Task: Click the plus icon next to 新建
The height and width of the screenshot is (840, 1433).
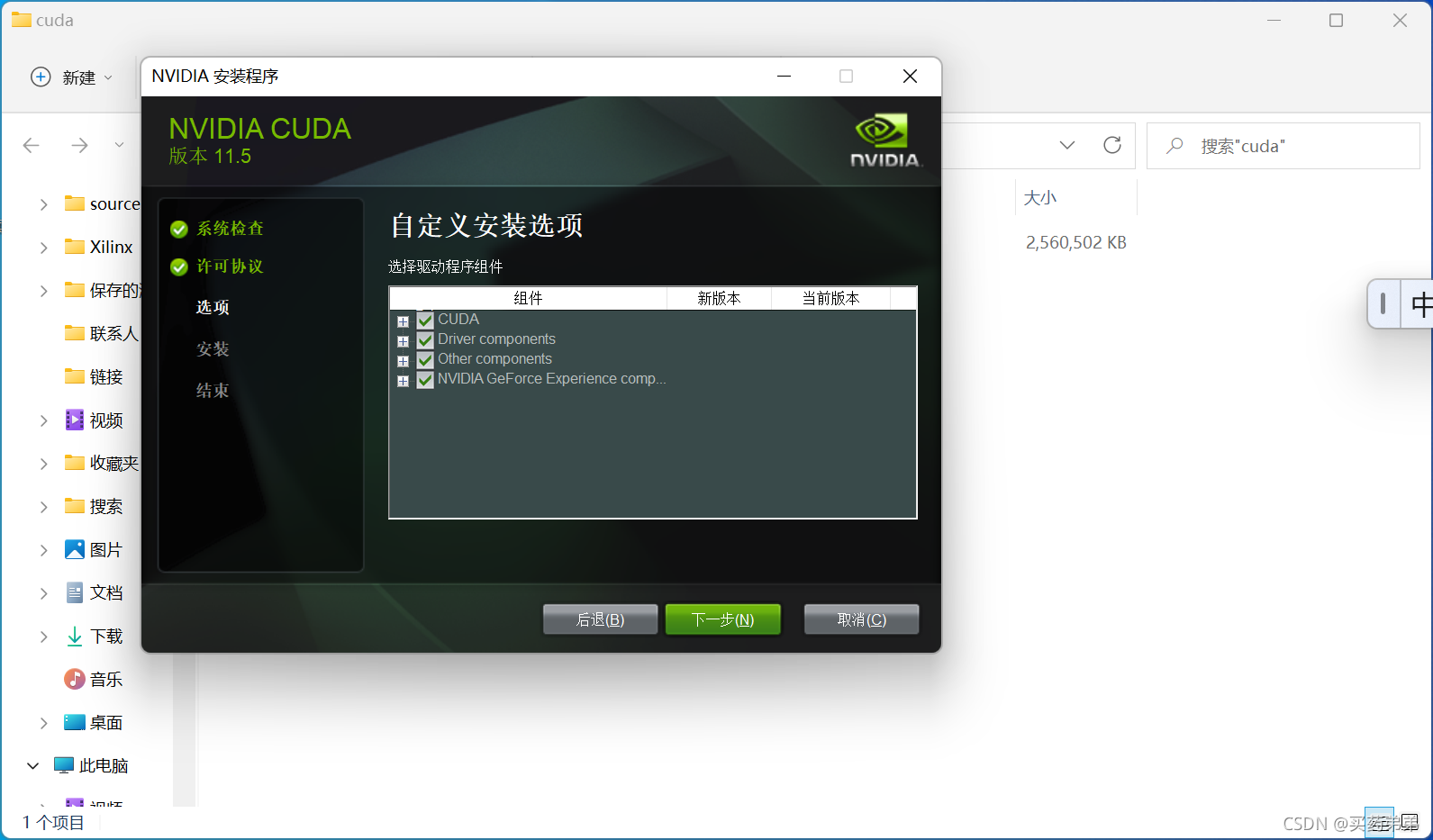Action: click(x=41, y=77)
